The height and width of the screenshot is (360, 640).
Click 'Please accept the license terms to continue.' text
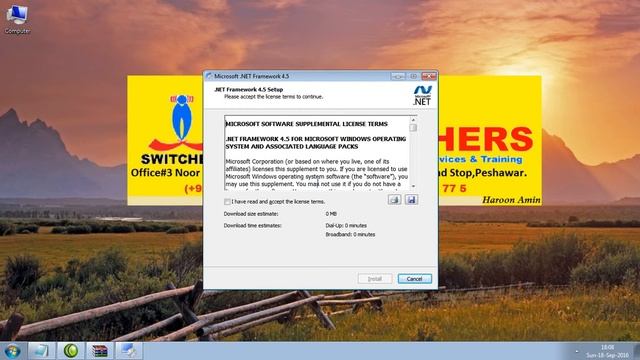coord(273,97)
